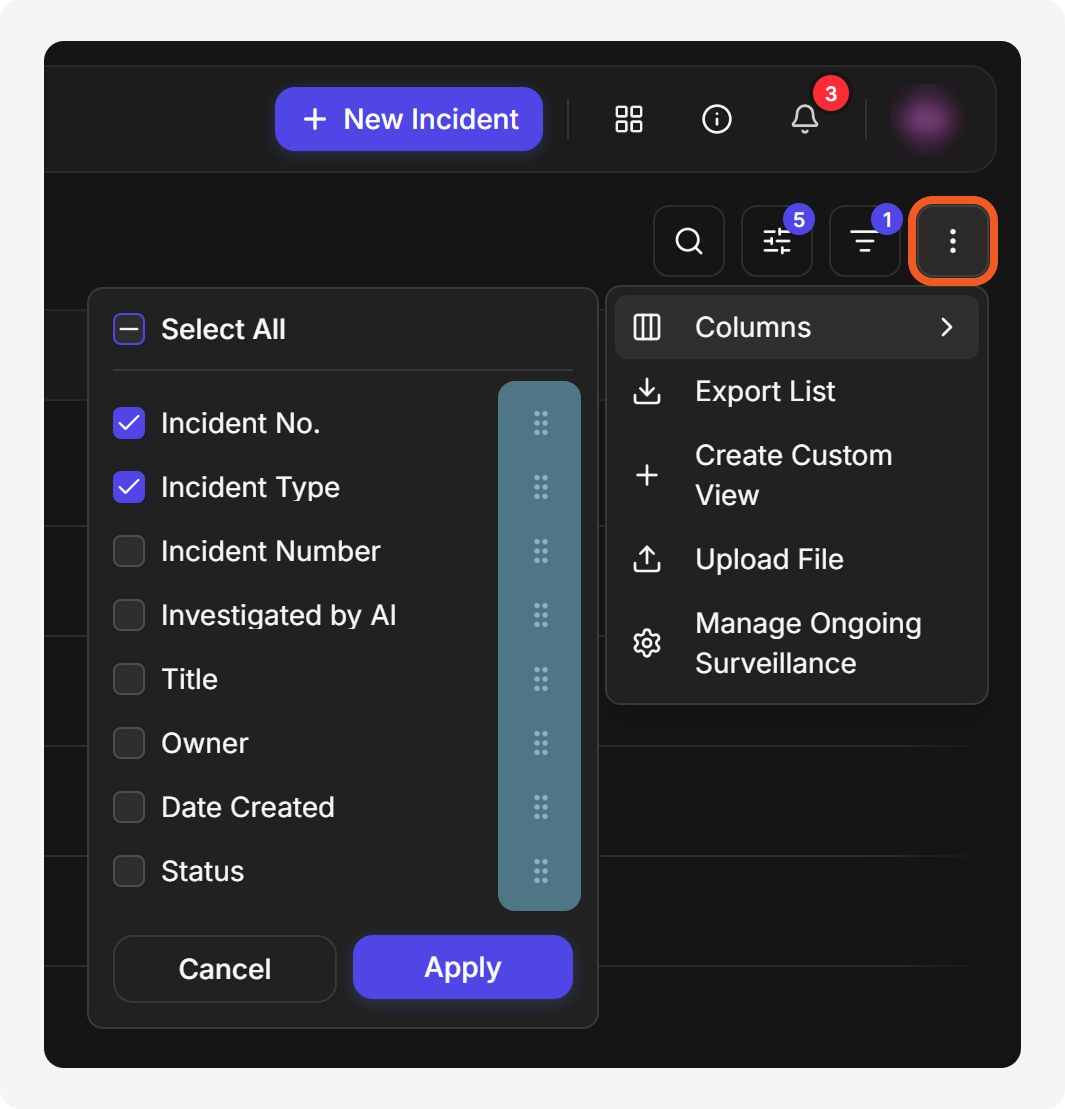Click the search magnifier icon
Screen dimensions: 1065x1109
coord(689,241)
